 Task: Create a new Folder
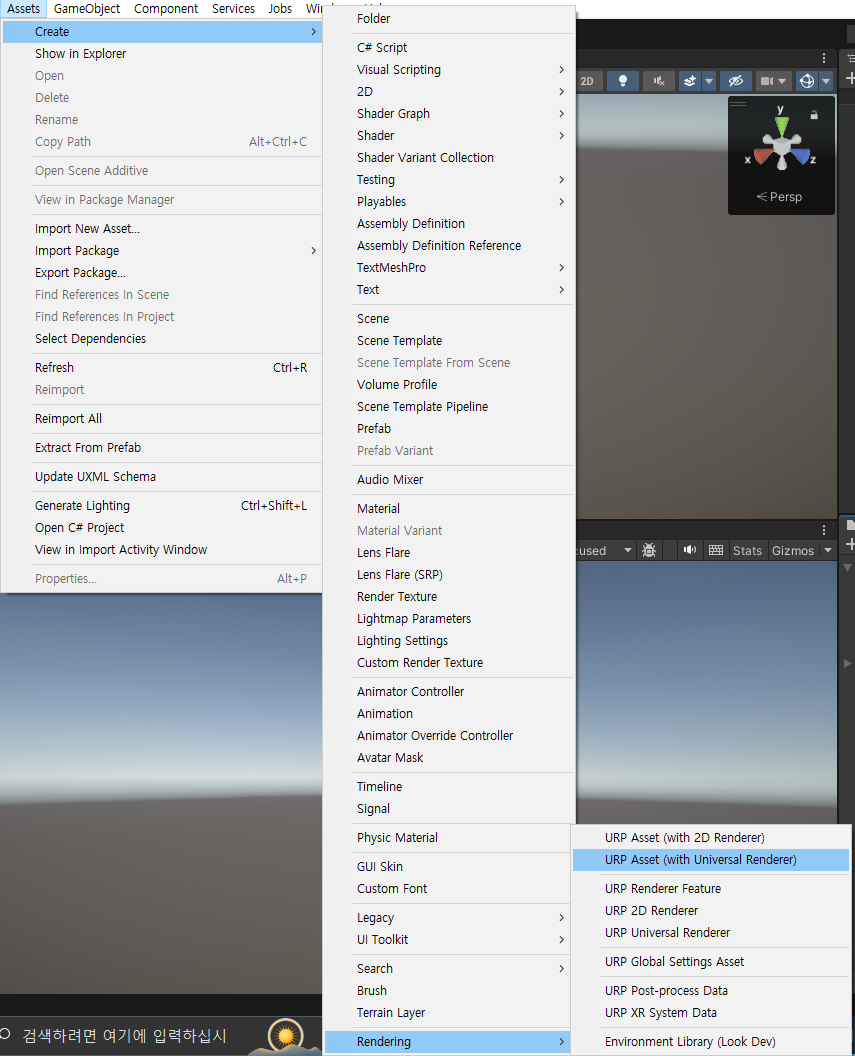click(449, 18)
